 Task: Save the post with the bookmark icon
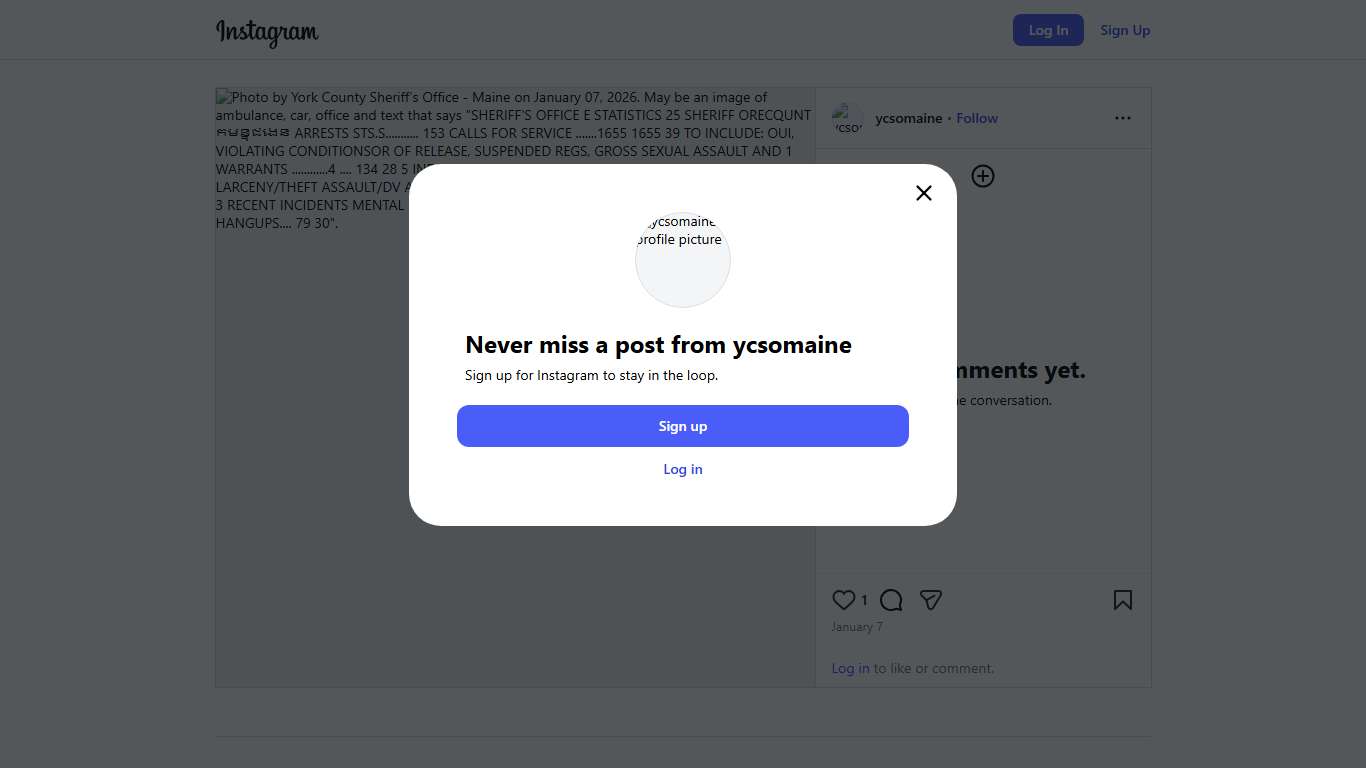coord(1123,600)
